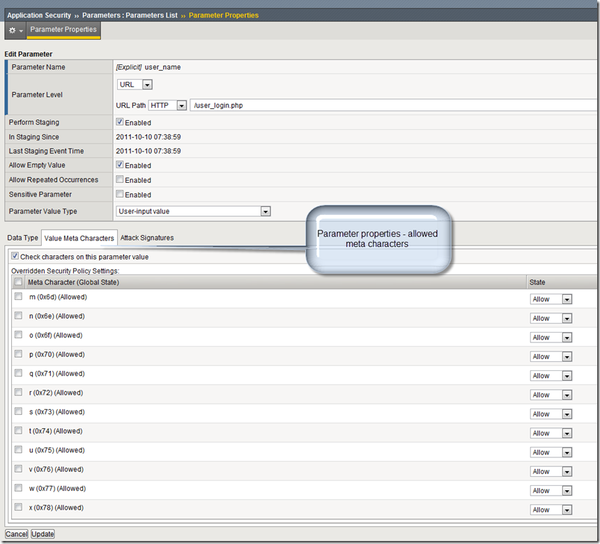
Task: Open State dropdown for q (0x71)
Action: [550, 376]
